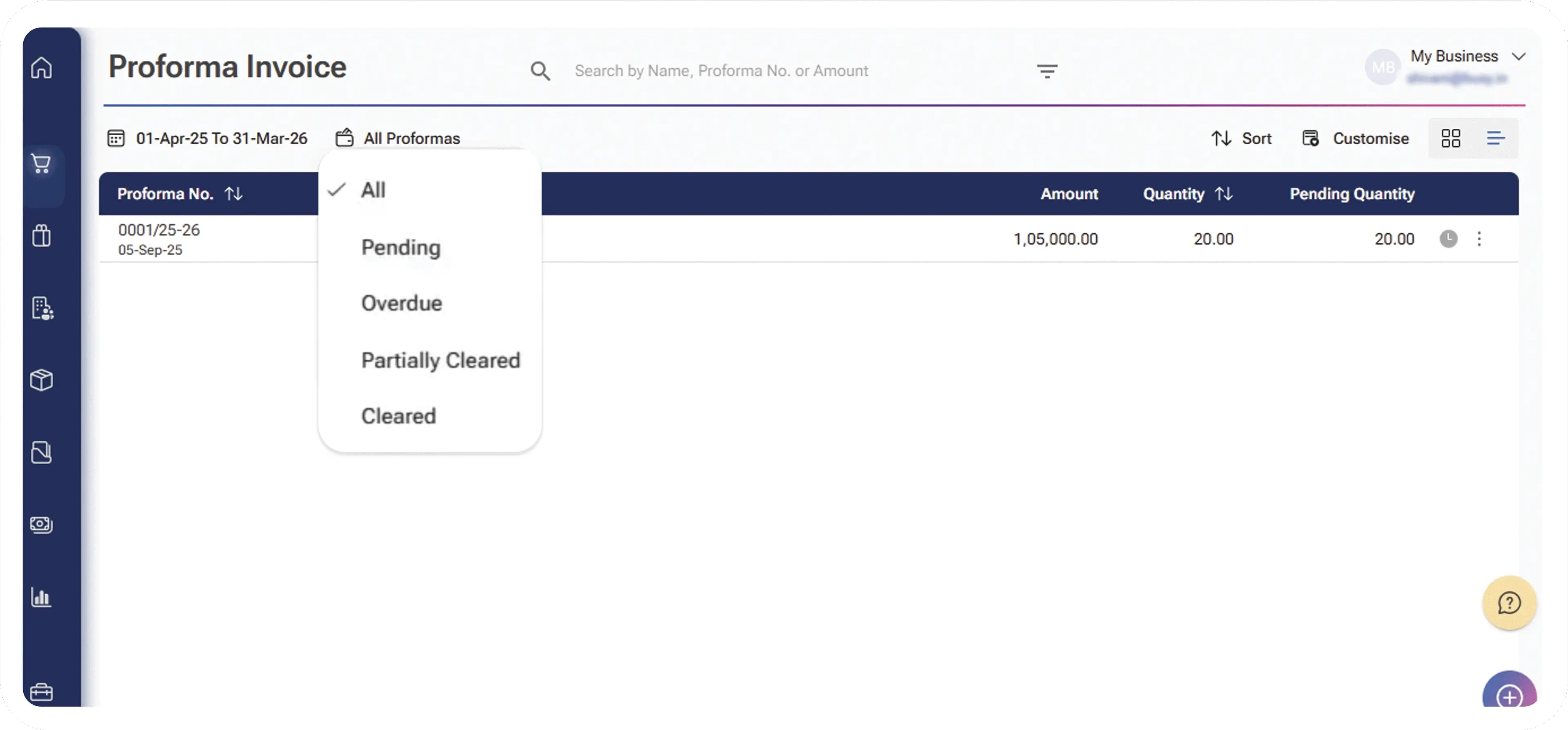Open the shopping bag sidebar icon

(41, 235)
